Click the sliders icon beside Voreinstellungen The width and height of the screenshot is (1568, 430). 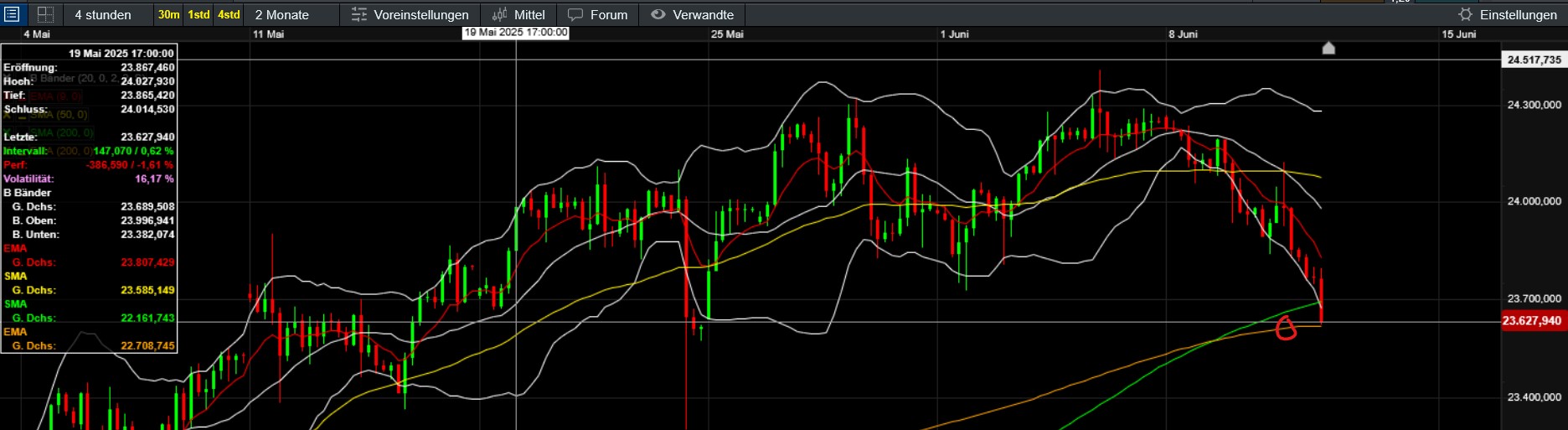[359, 15]
